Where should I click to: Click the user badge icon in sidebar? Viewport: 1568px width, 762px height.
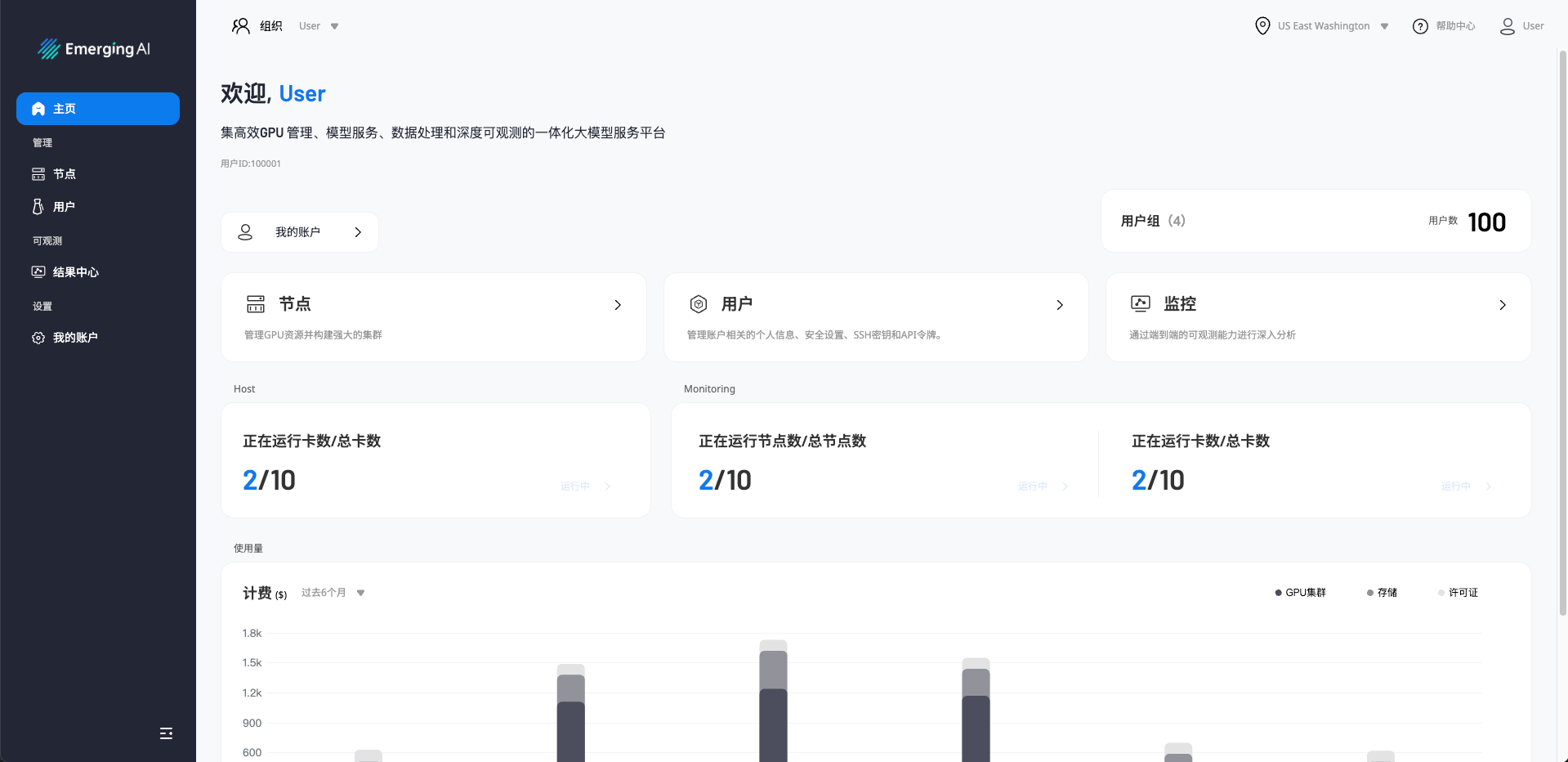38,207
